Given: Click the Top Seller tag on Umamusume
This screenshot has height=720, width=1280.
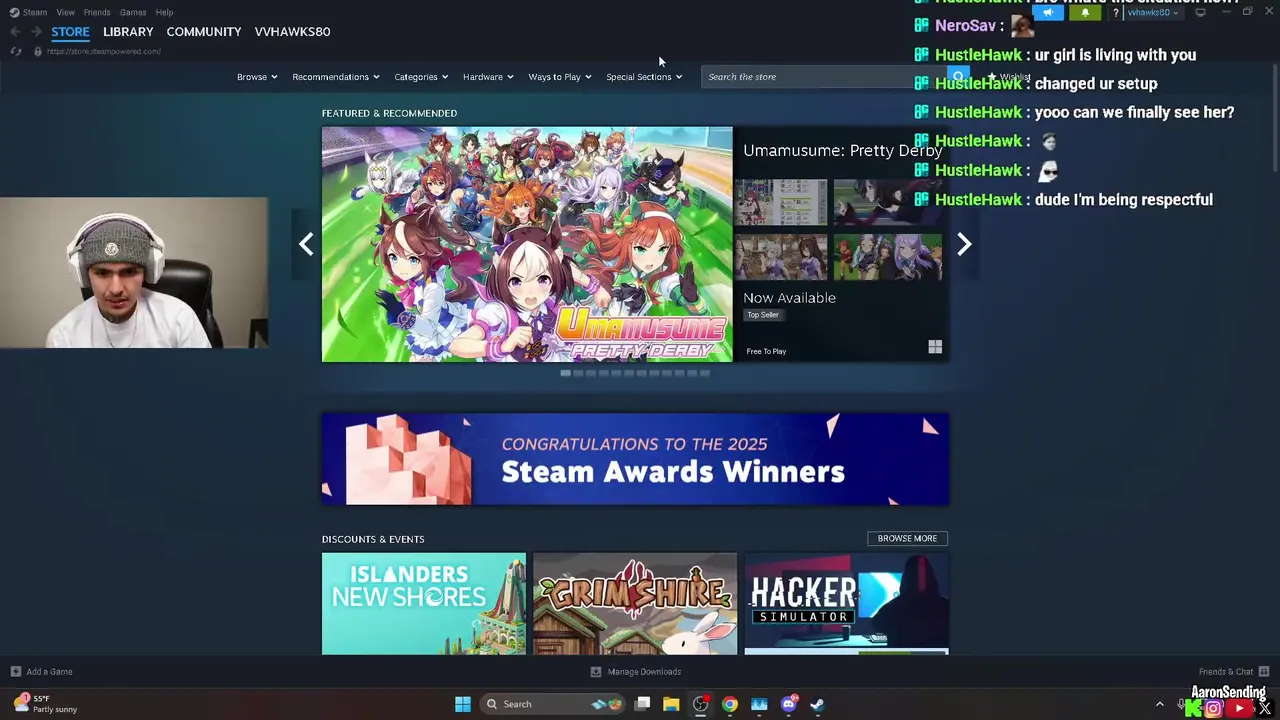Looking at the screenshot, I should tap(763, 315).
